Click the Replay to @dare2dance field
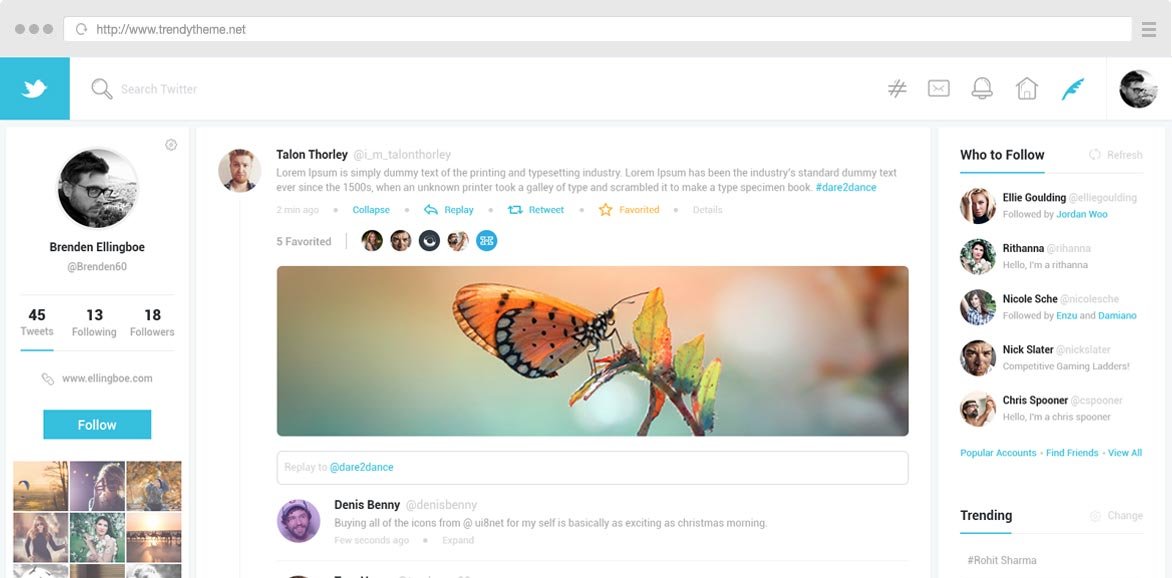Screen dimensions: 1172x578 [x=593, y=467]
